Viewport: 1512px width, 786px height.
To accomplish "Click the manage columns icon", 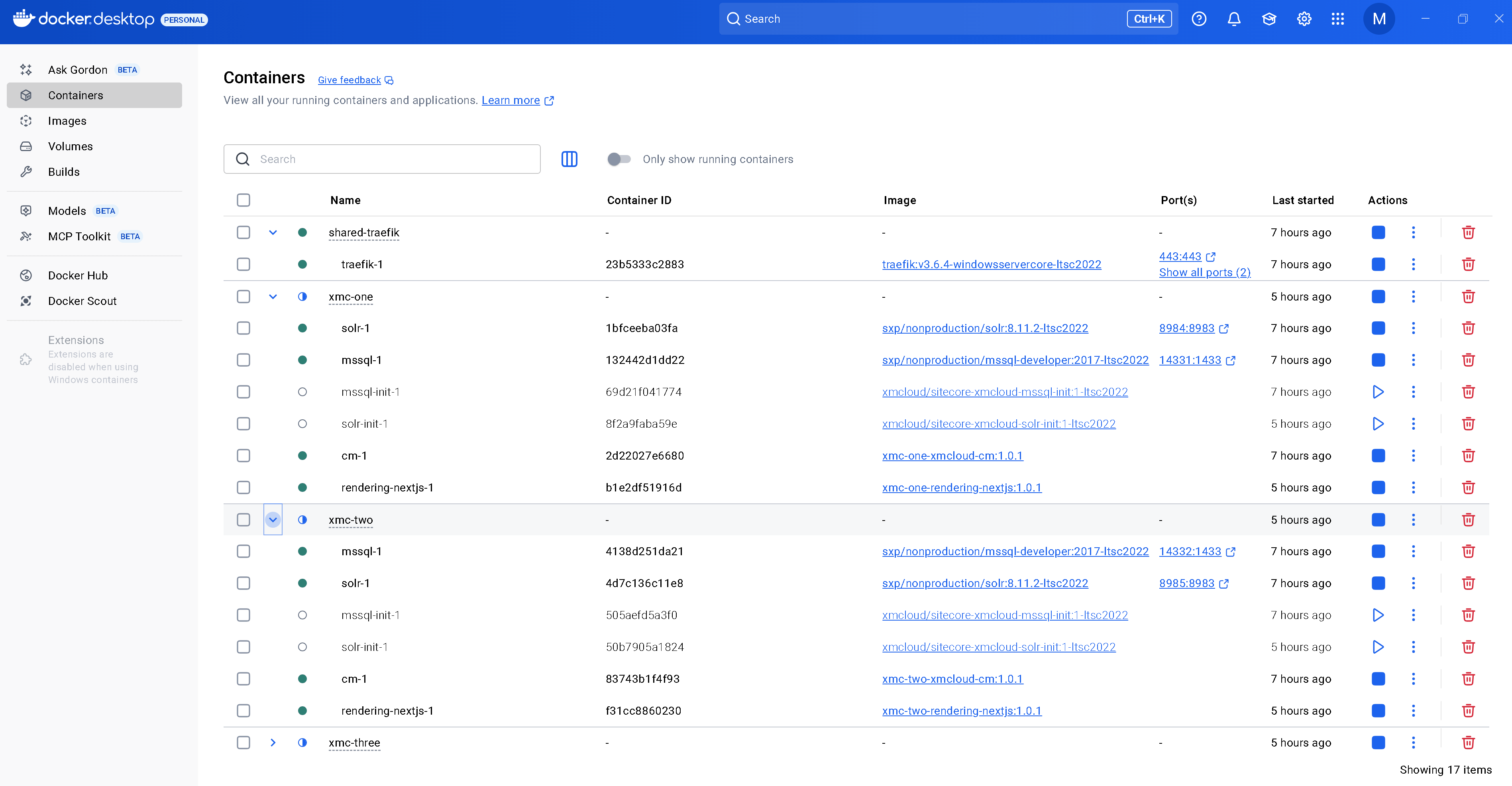I will pyautogui.click(x=569, y=159).
